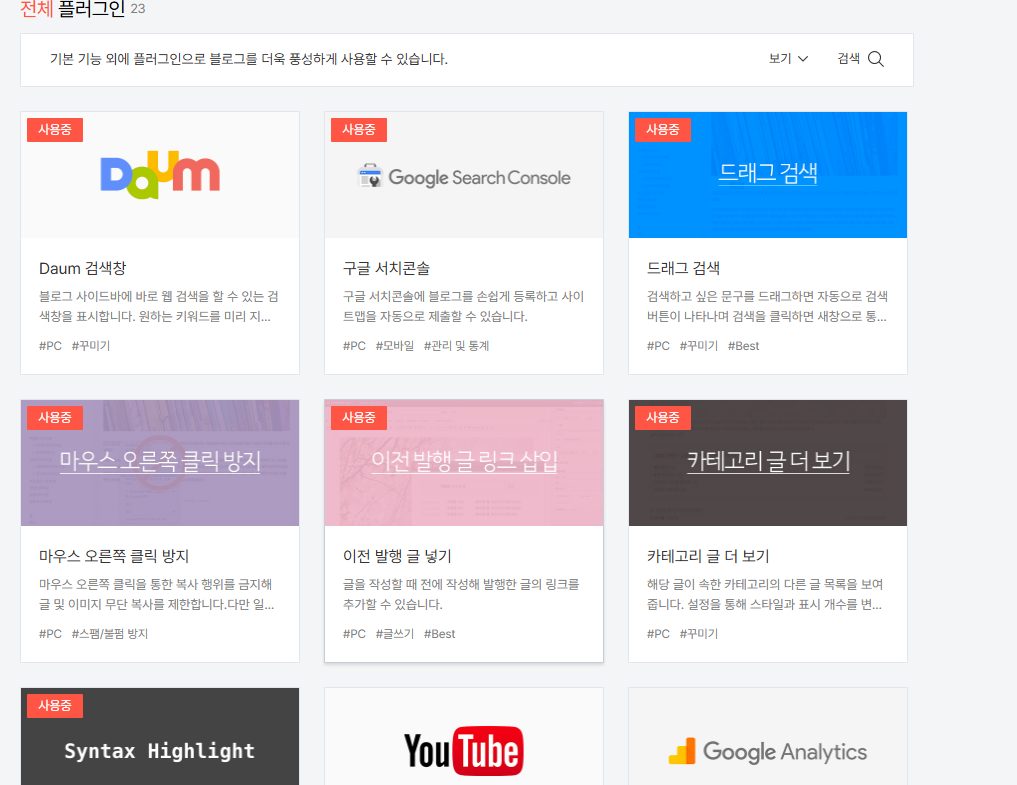
Task: Select #모바일 tag under 구글 서치콘솔
Action: point(394,346)
